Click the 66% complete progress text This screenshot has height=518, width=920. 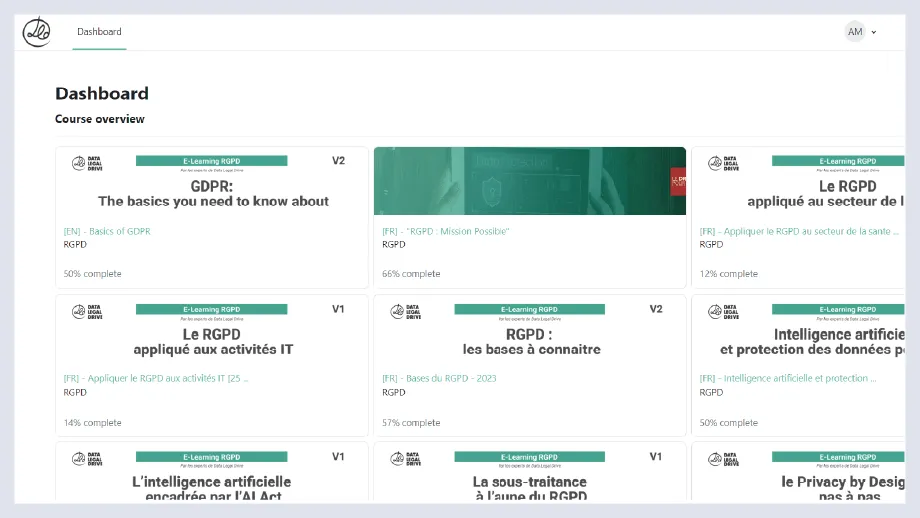click(411, 274)
